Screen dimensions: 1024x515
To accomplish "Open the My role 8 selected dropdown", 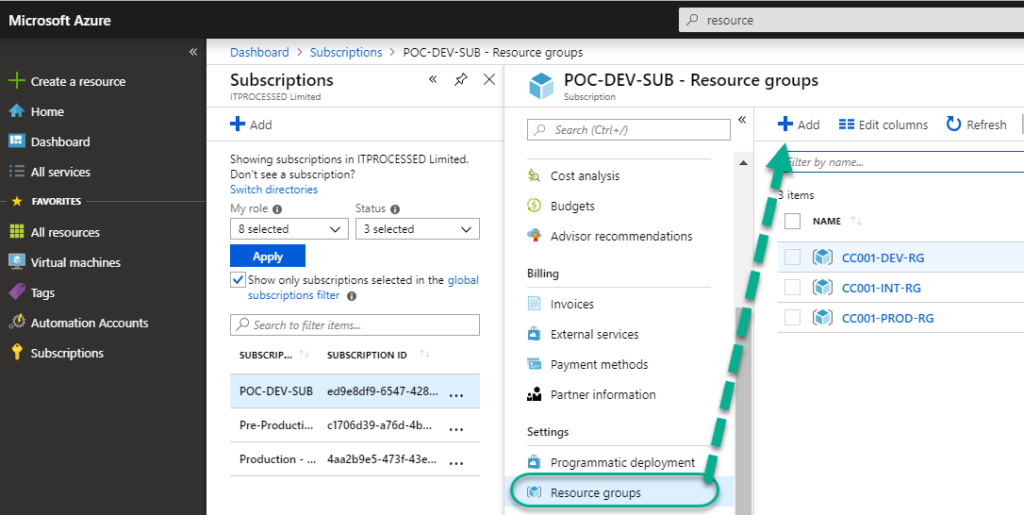I will click(x=289, y=229).
